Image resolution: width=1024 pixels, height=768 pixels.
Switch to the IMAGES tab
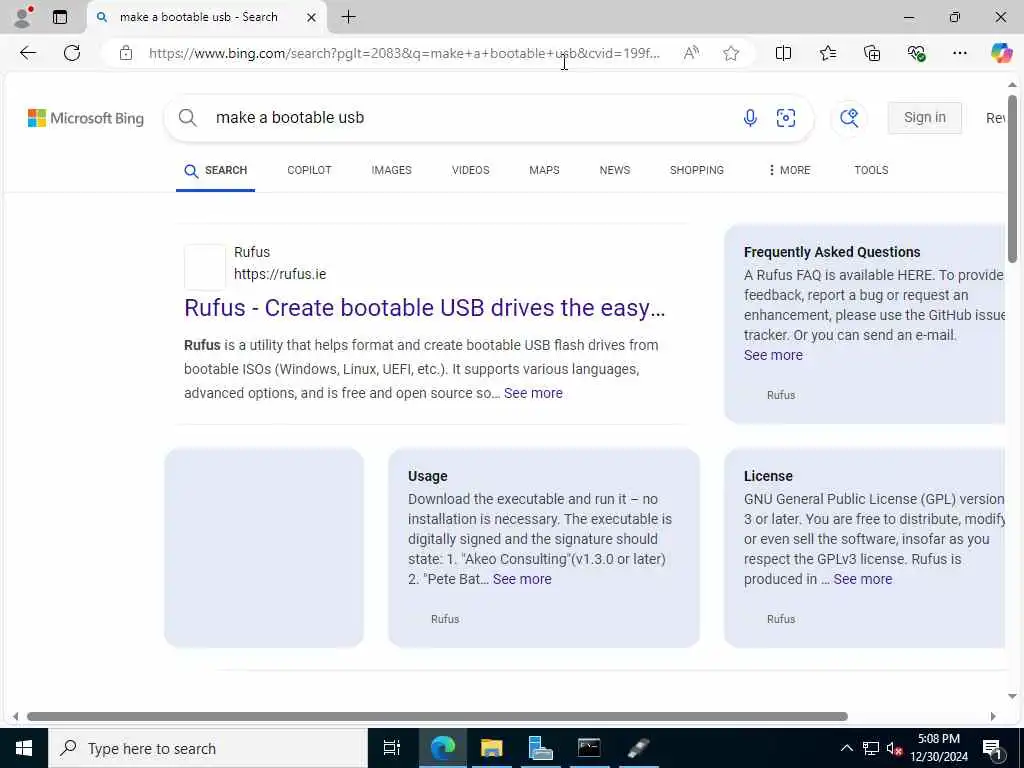(391, 170)
